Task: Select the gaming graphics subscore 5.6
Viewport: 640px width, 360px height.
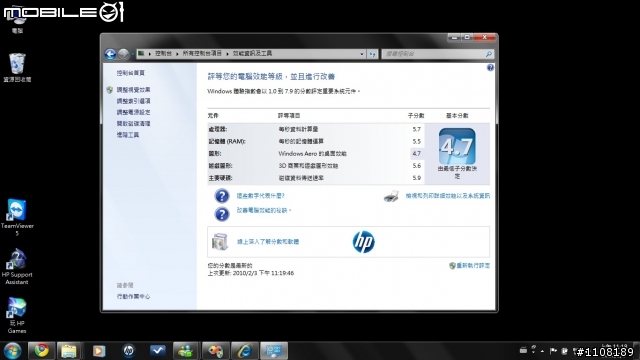Action: point(416,166)
